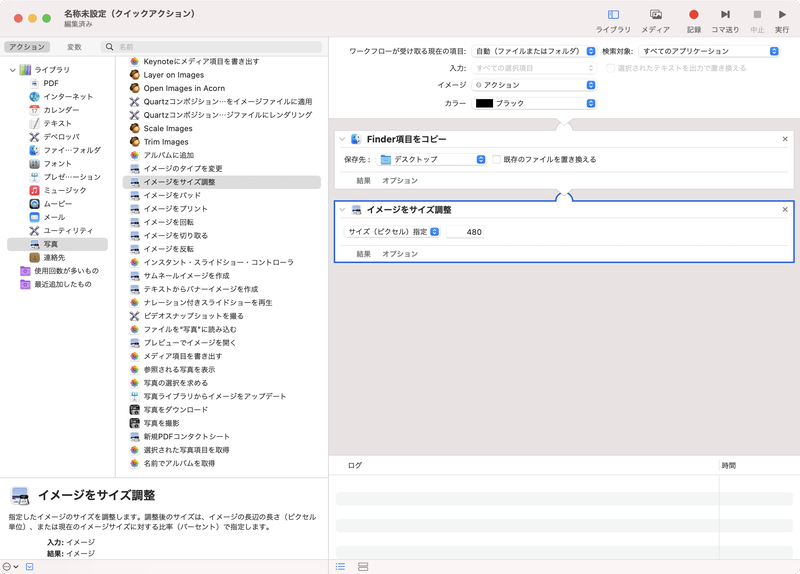
Task: Select the PDF category
Action: point(51,83)
